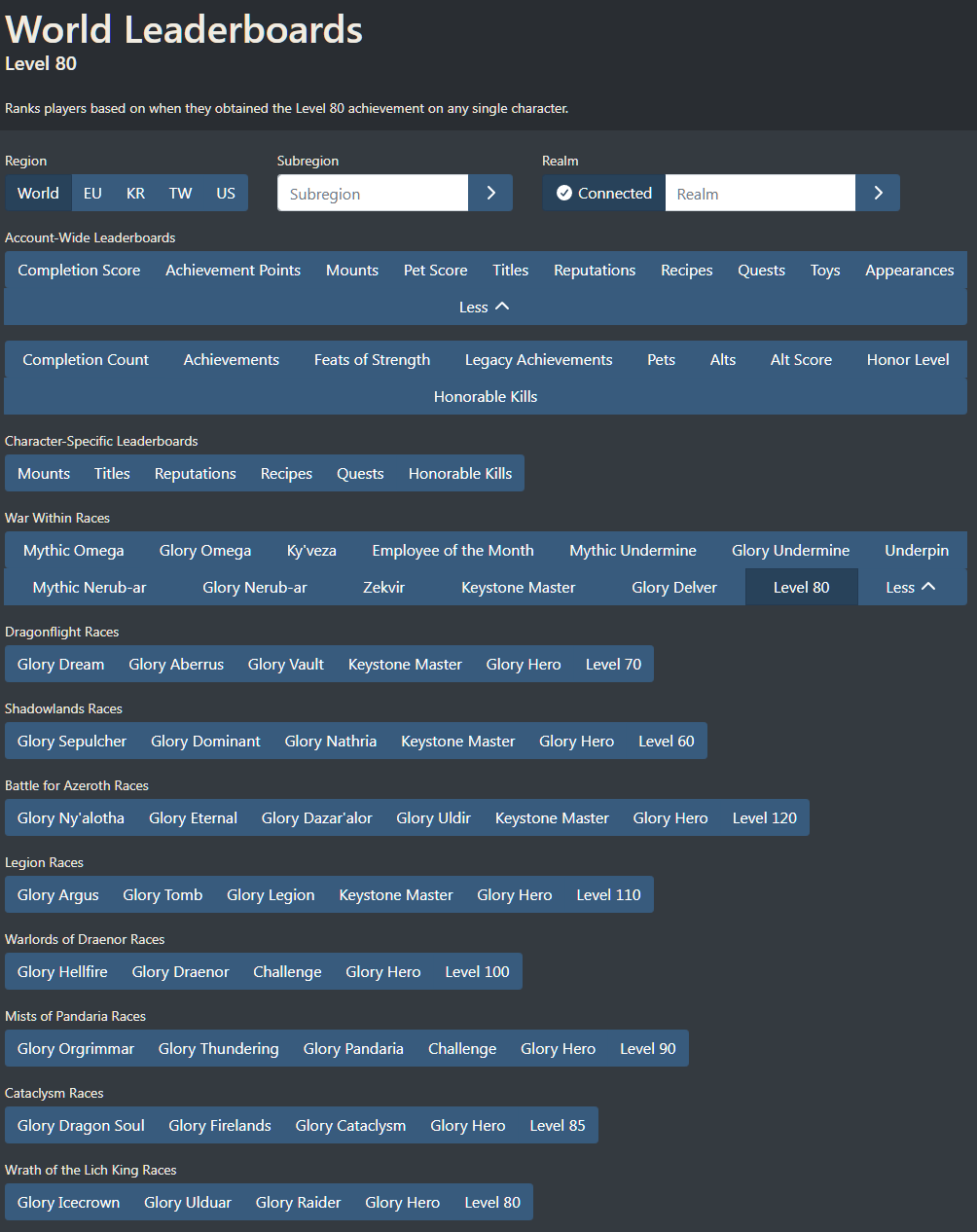This screenshot has height=1232, width=977.
Task: Open Toys leaderboard
Action: [825, 270]
